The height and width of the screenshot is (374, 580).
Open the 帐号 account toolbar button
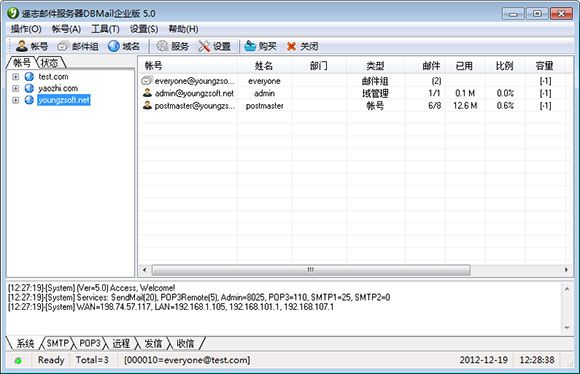point(32,46)
